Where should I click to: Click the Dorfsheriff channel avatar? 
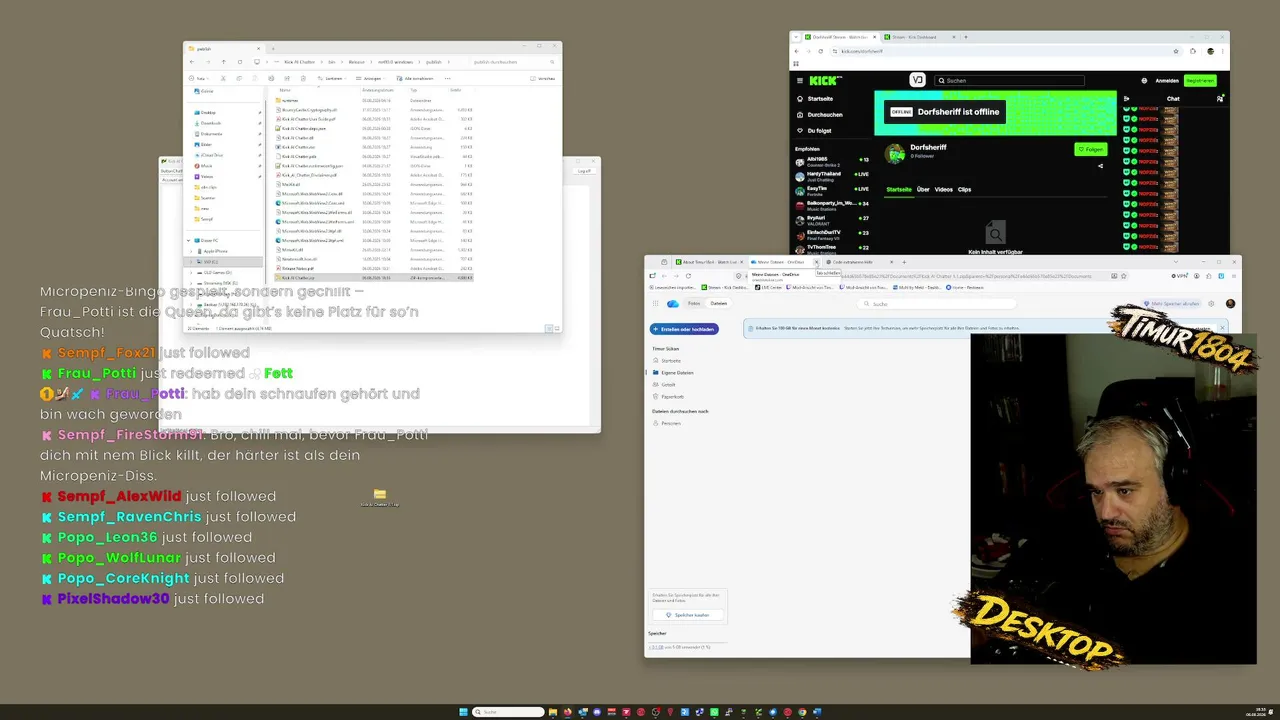pyautogui.click(x=896, y=153)
